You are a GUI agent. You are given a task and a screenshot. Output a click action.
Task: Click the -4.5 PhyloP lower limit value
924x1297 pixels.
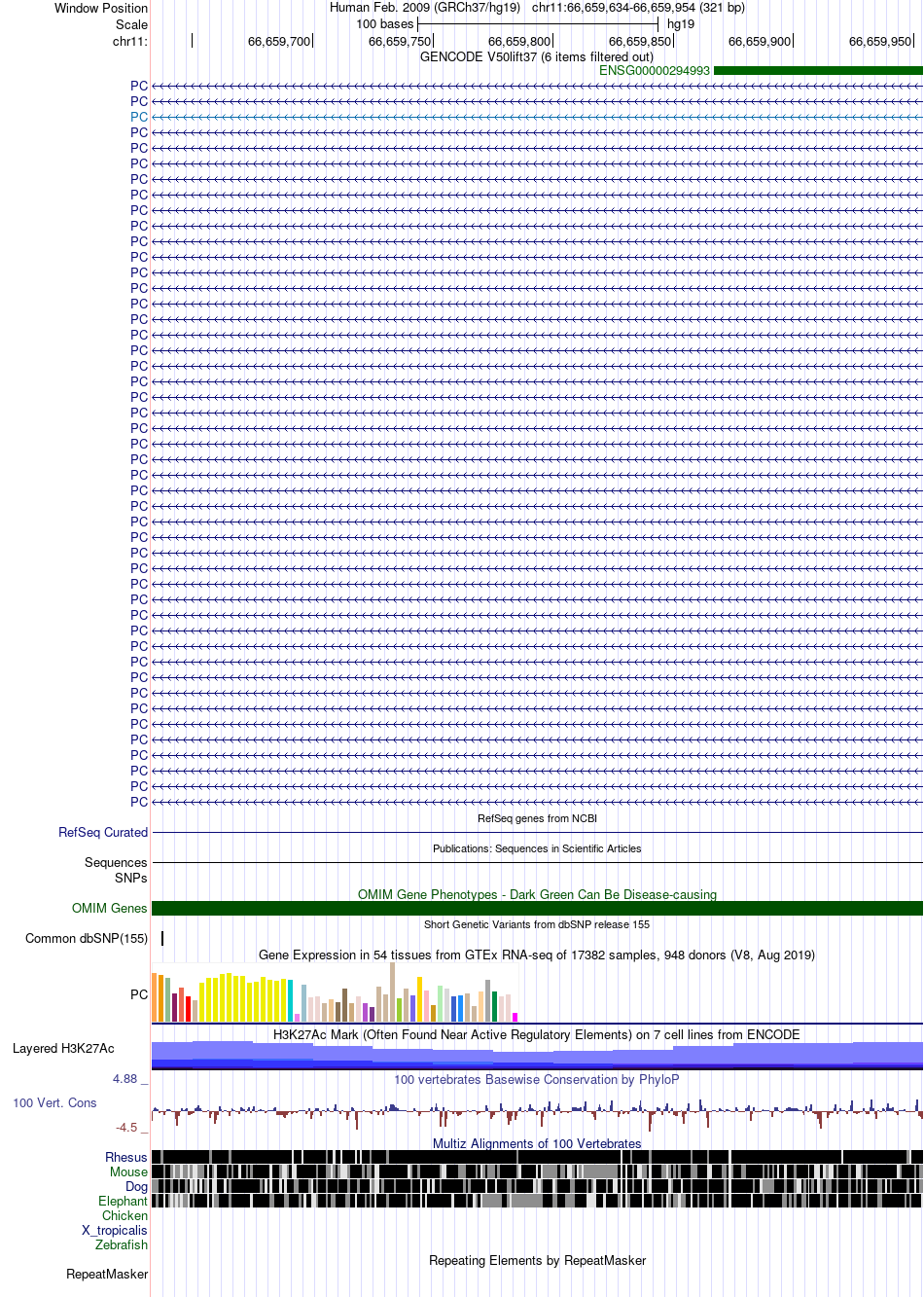coord(126,1127)
